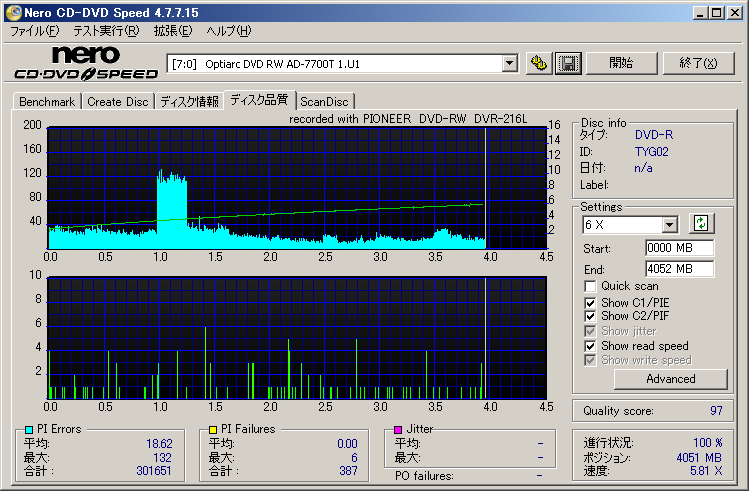The width and height of the screenshot is (749, 491).
Task: Maximize the Nero CD-DVD Speed window
Action: (x=717, y=13)
